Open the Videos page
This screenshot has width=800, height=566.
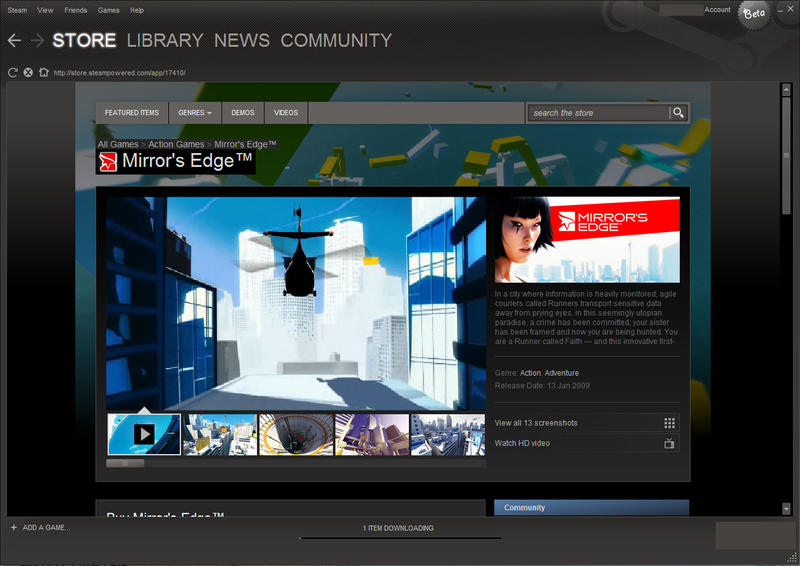point(286,113)
